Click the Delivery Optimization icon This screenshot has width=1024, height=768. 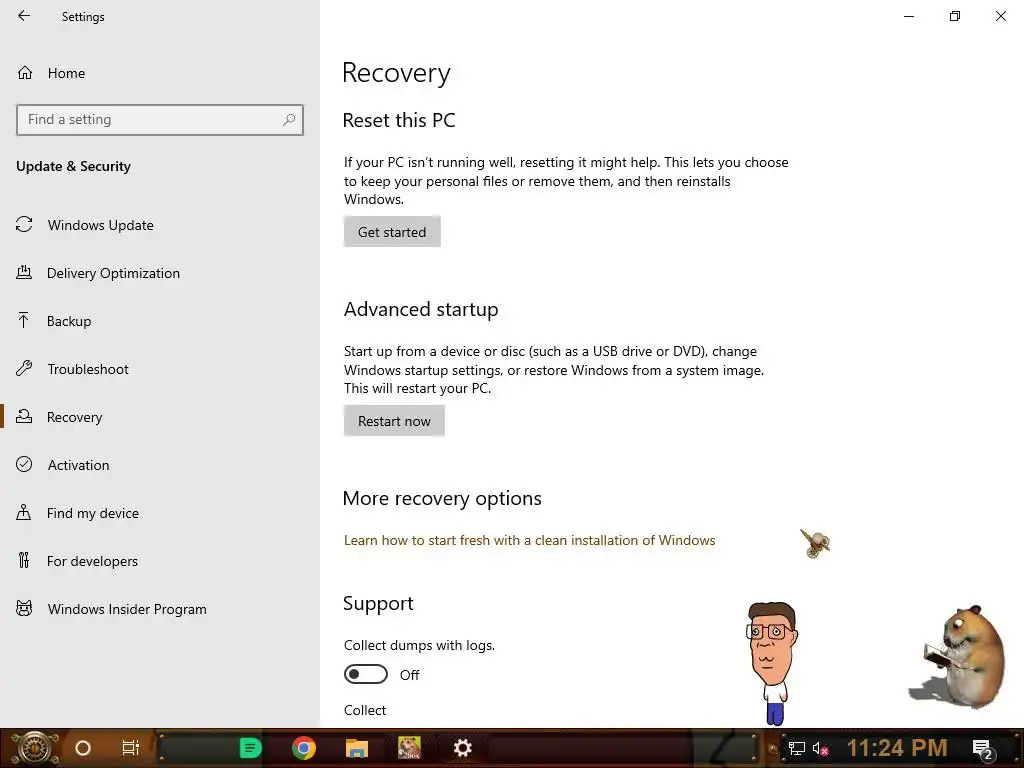24,272
